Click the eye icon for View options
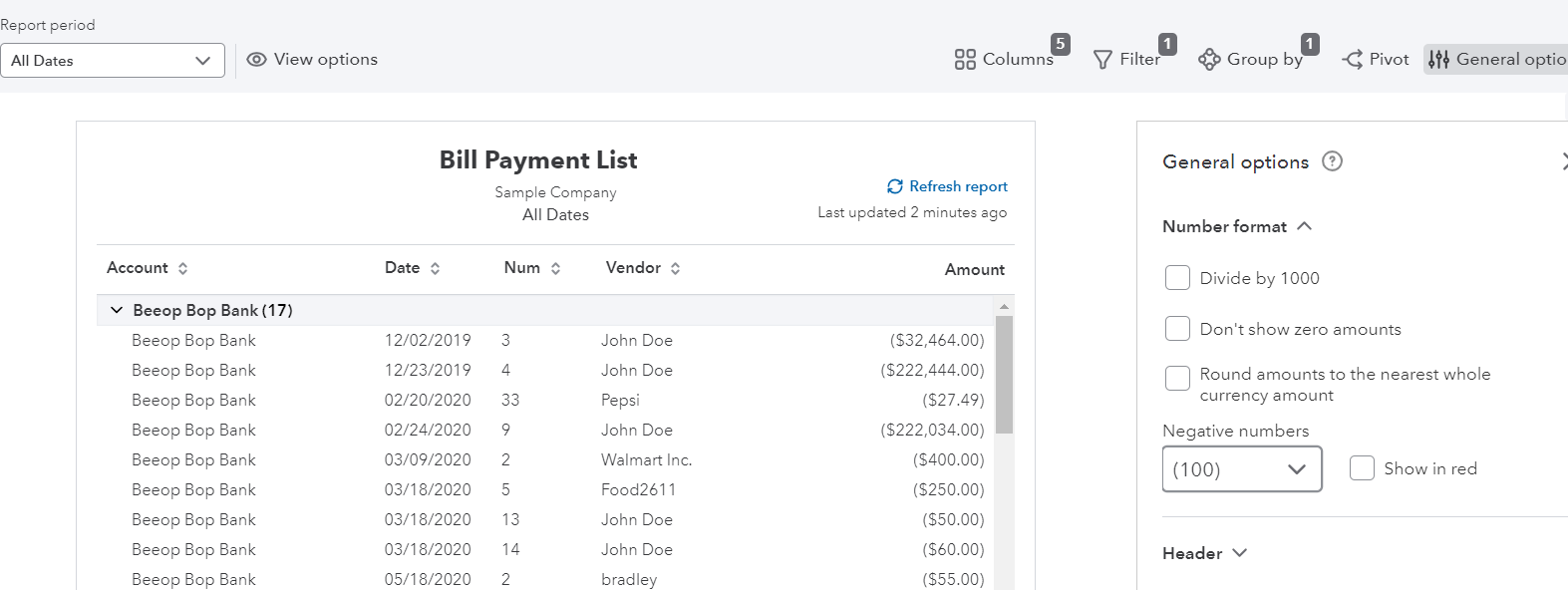Screen dimensions: 1568x590 256,60
